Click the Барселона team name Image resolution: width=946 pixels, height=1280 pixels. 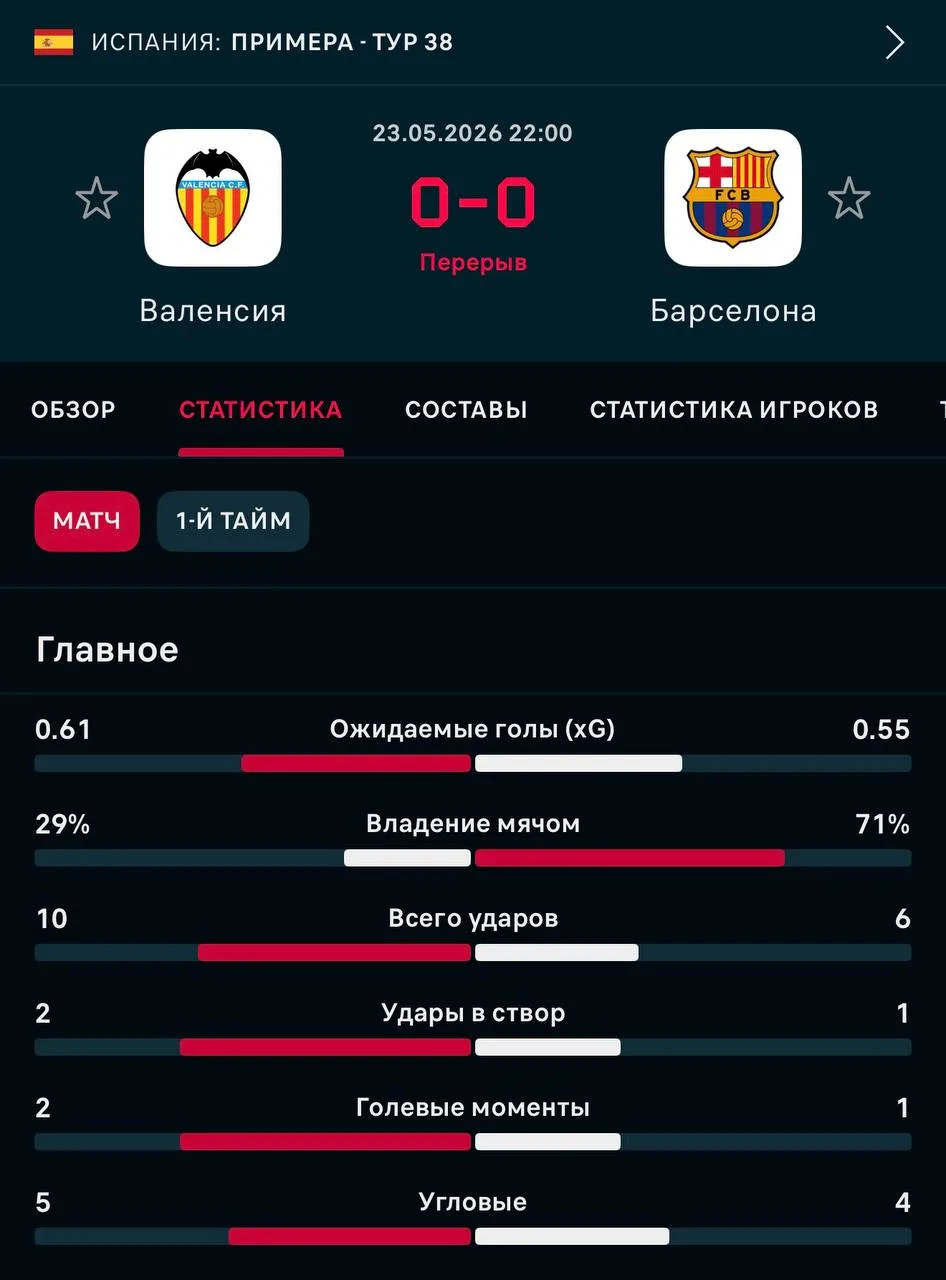733,311
